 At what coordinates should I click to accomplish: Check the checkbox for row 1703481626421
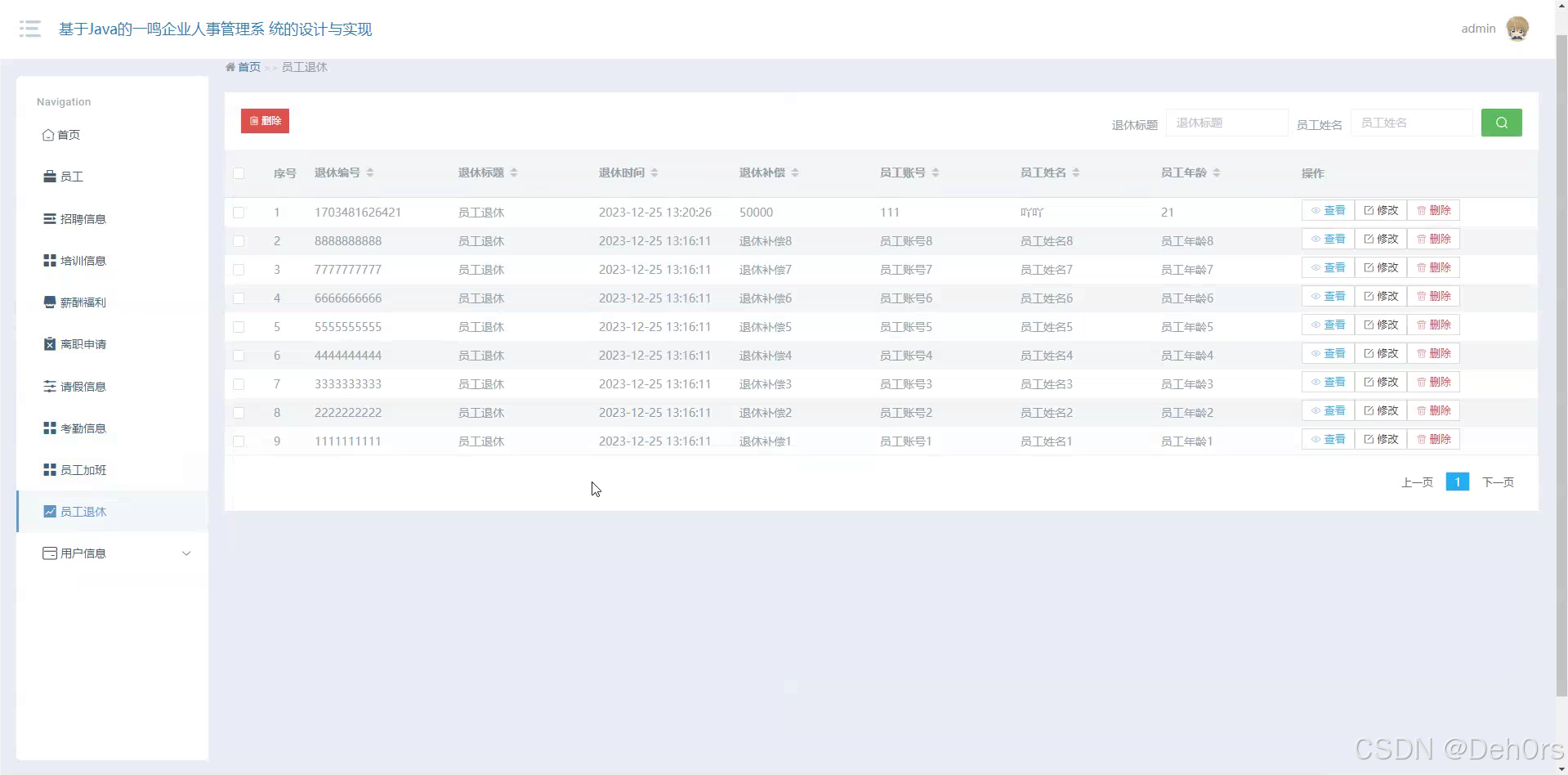tap(239, 213)
